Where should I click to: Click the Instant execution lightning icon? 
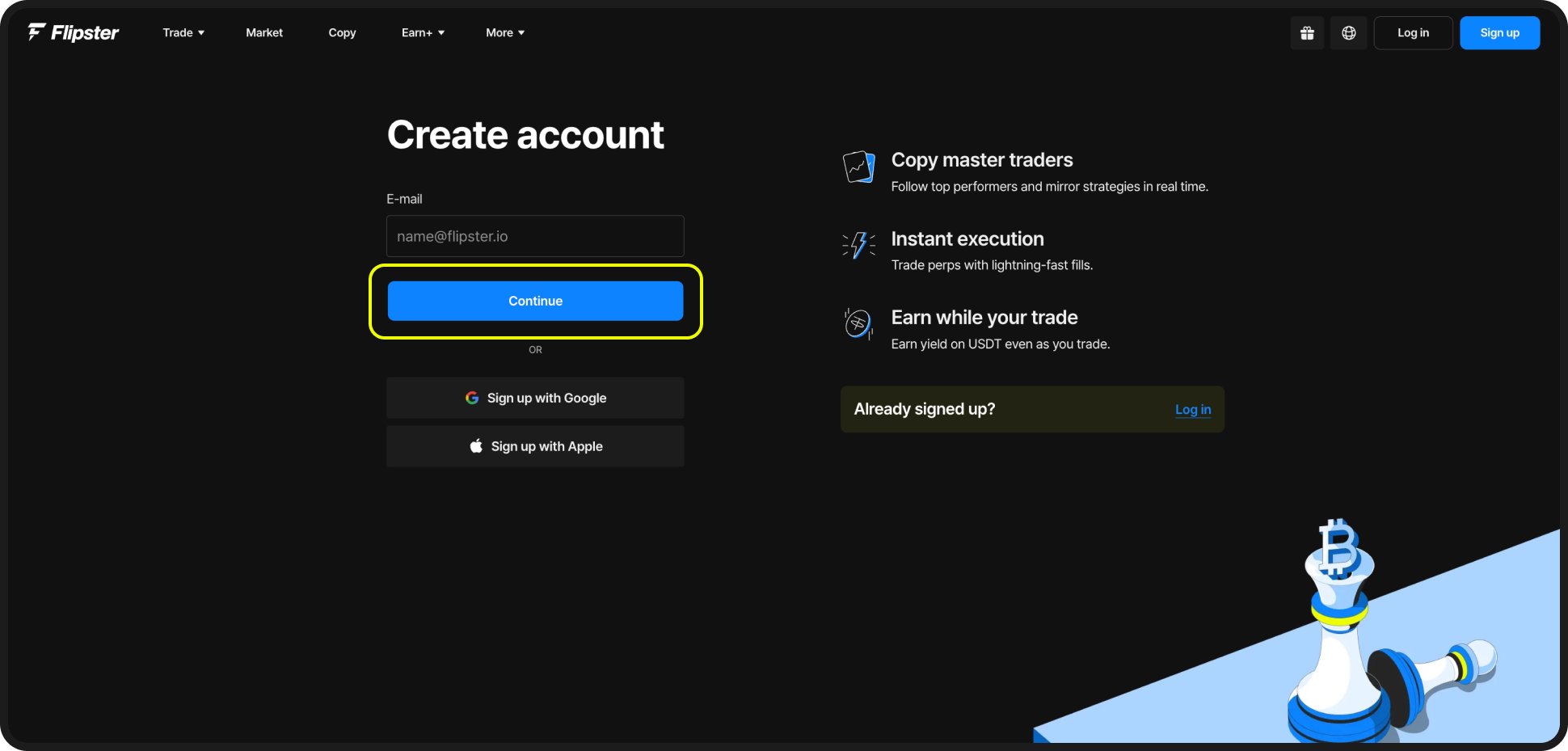pyautogui.click(x=858, y=245)
